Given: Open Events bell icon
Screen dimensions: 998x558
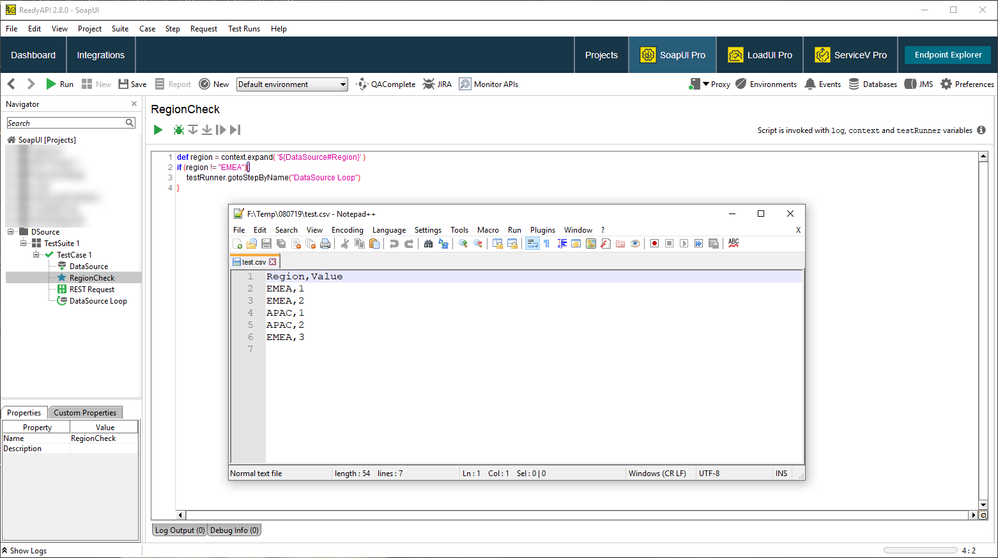Looking at the screenshot, I should tap(822, 85).
